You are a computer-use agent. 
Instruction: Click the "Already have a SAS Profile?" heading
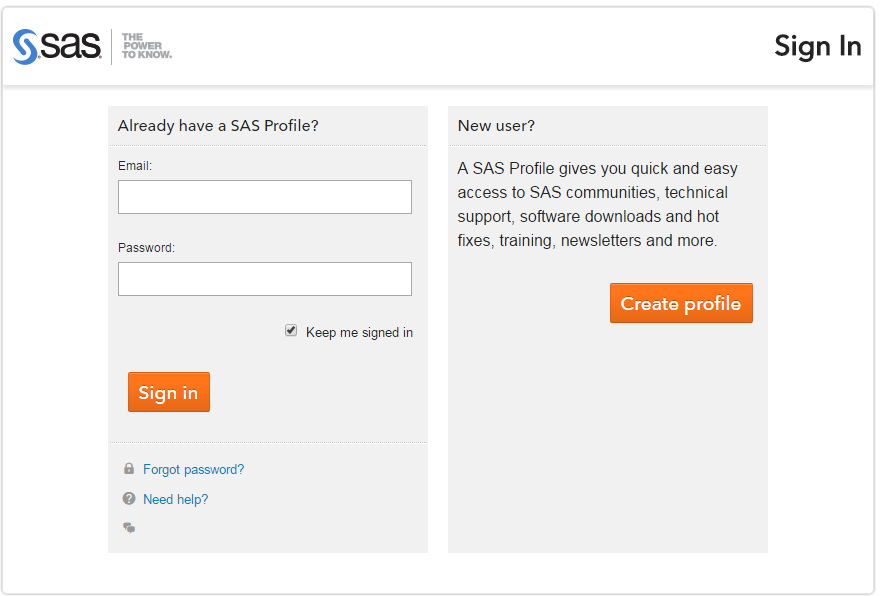[x=218, y=125]
